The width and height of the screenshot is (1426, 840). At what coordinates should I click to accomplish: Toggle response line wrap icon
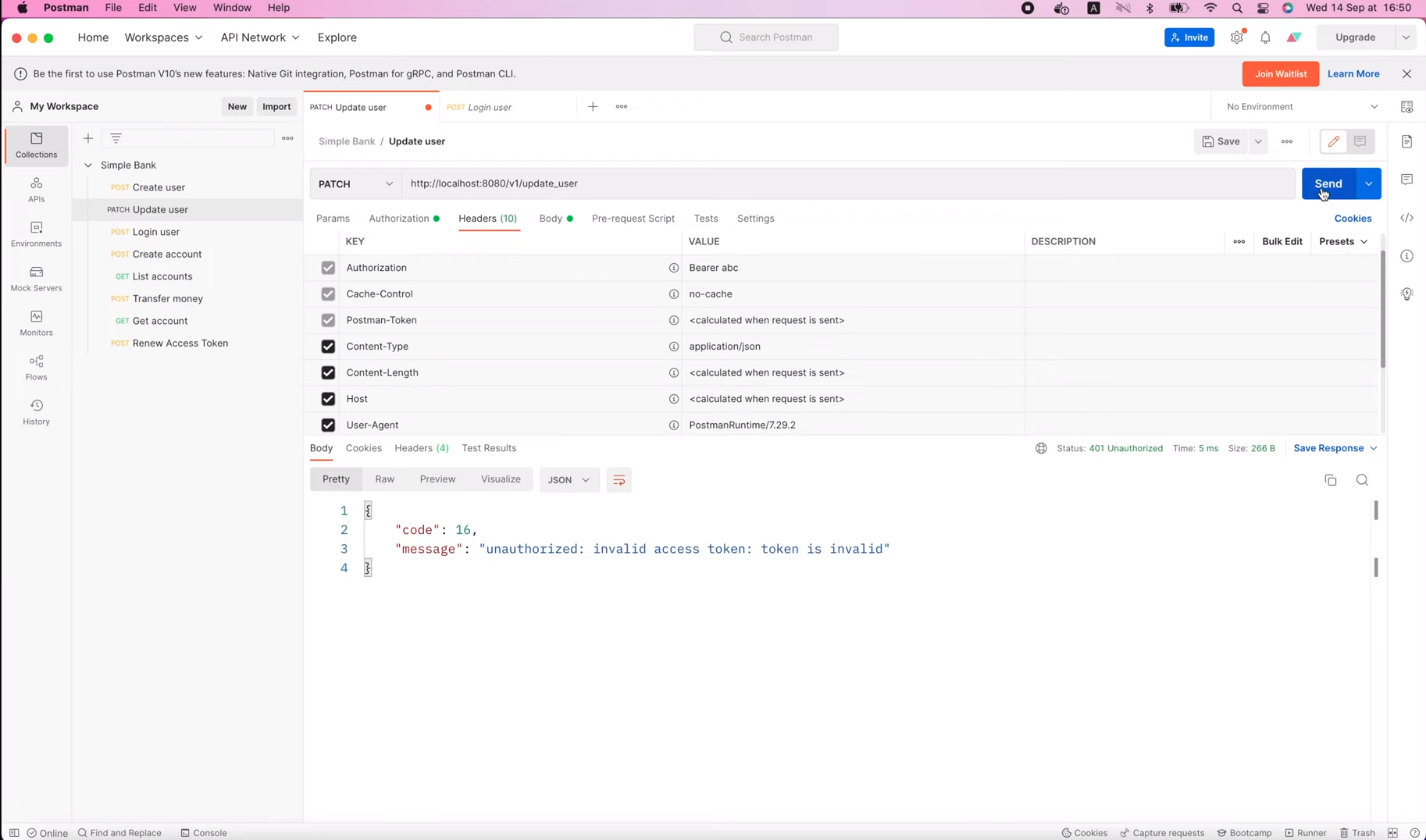pyautogui.click(x=619, y=480)
